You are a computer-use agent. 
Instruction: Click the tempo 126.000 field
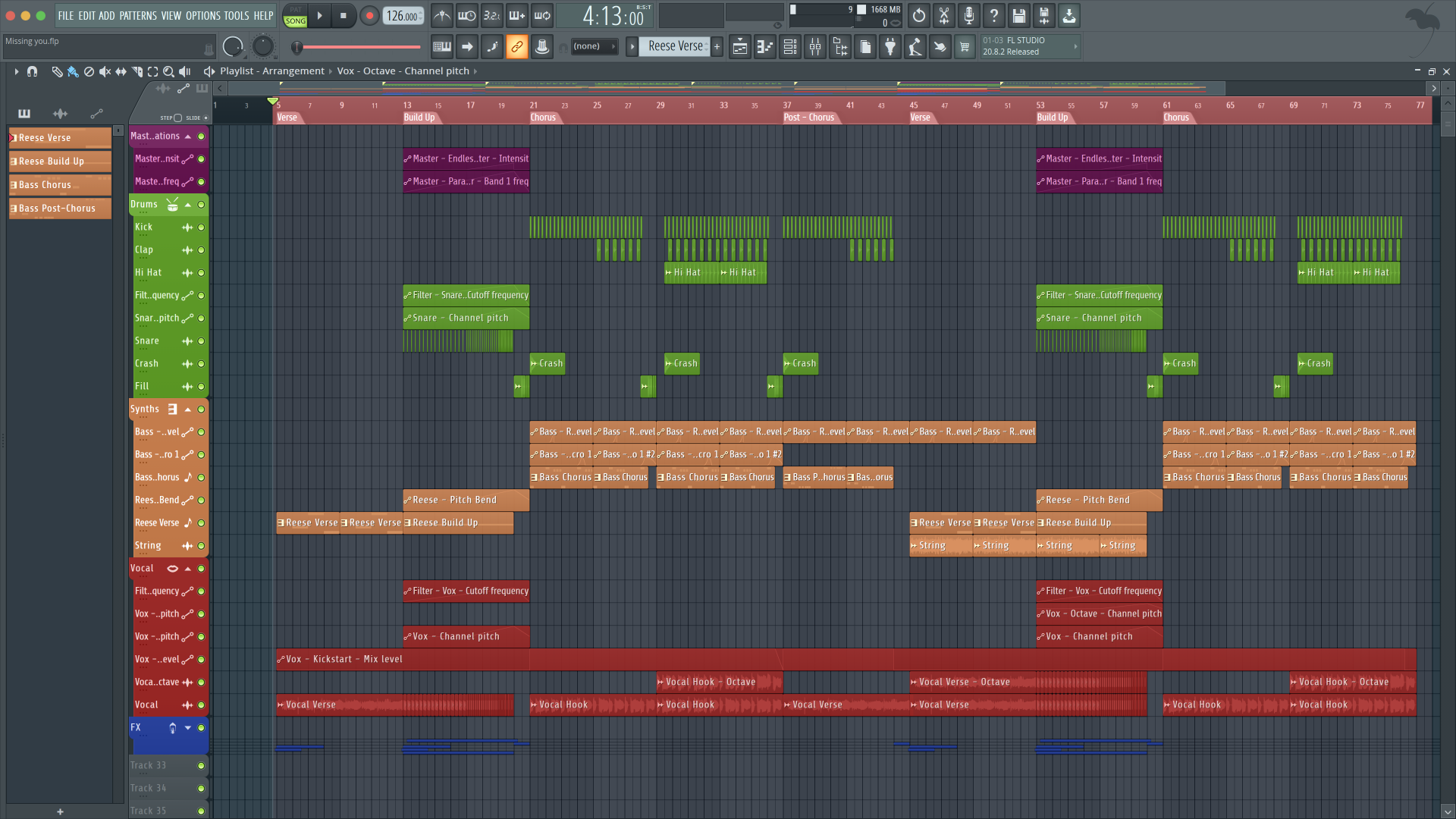click(404, 16)
